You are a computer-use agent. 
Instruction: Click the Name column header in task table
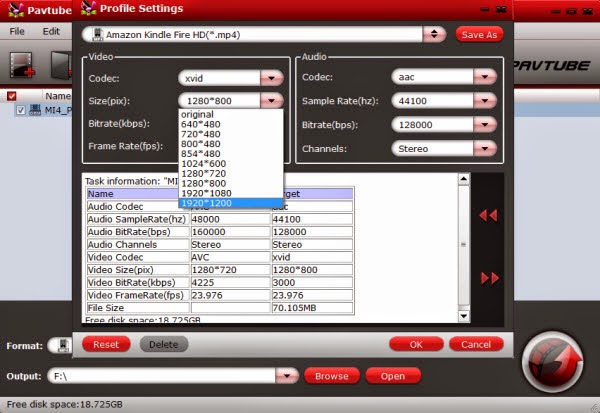point(132,194)
